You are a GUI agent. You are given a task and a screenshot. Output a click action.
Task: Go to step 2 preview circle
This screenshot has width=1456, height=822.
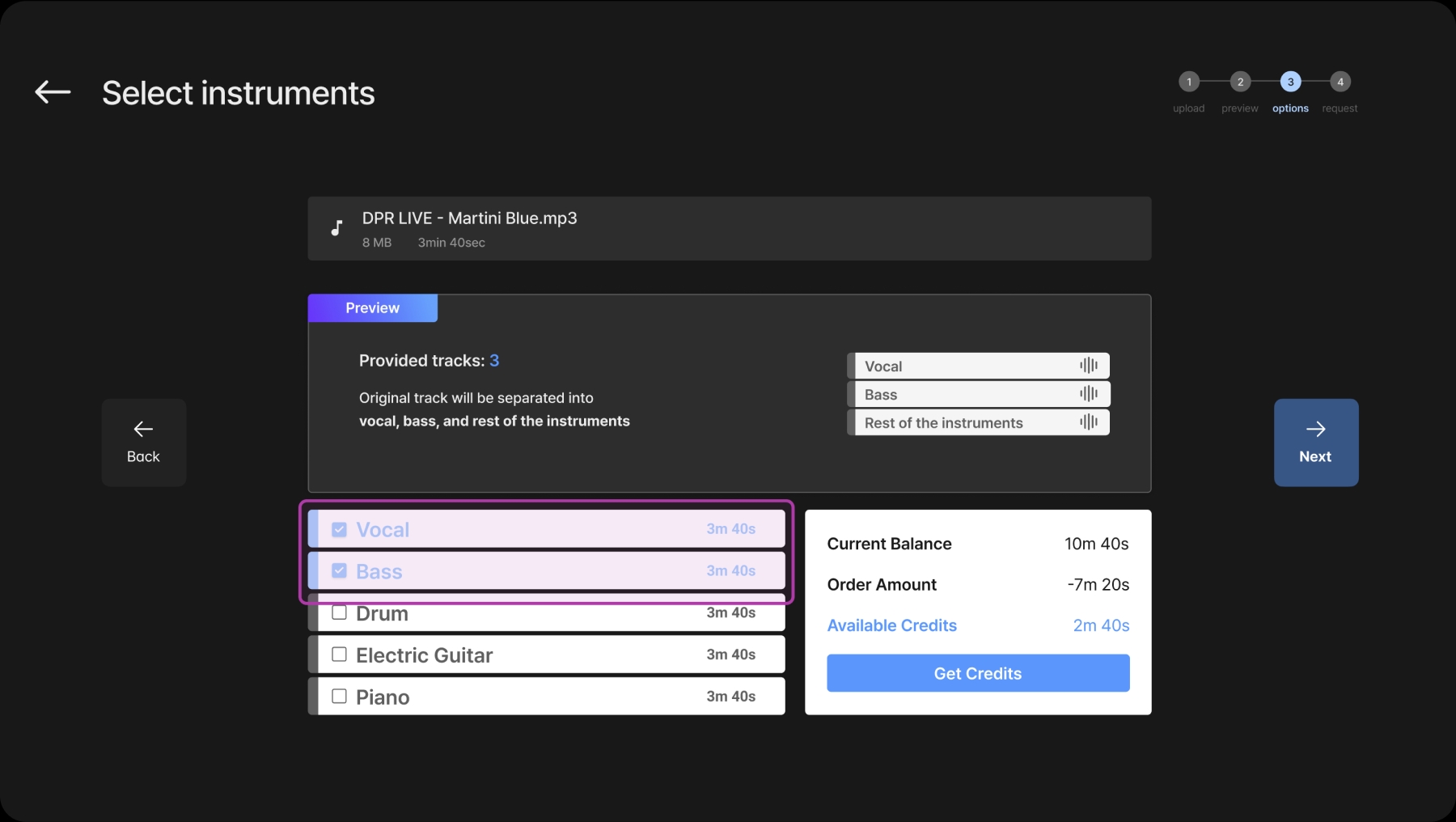click(1240, 82)
